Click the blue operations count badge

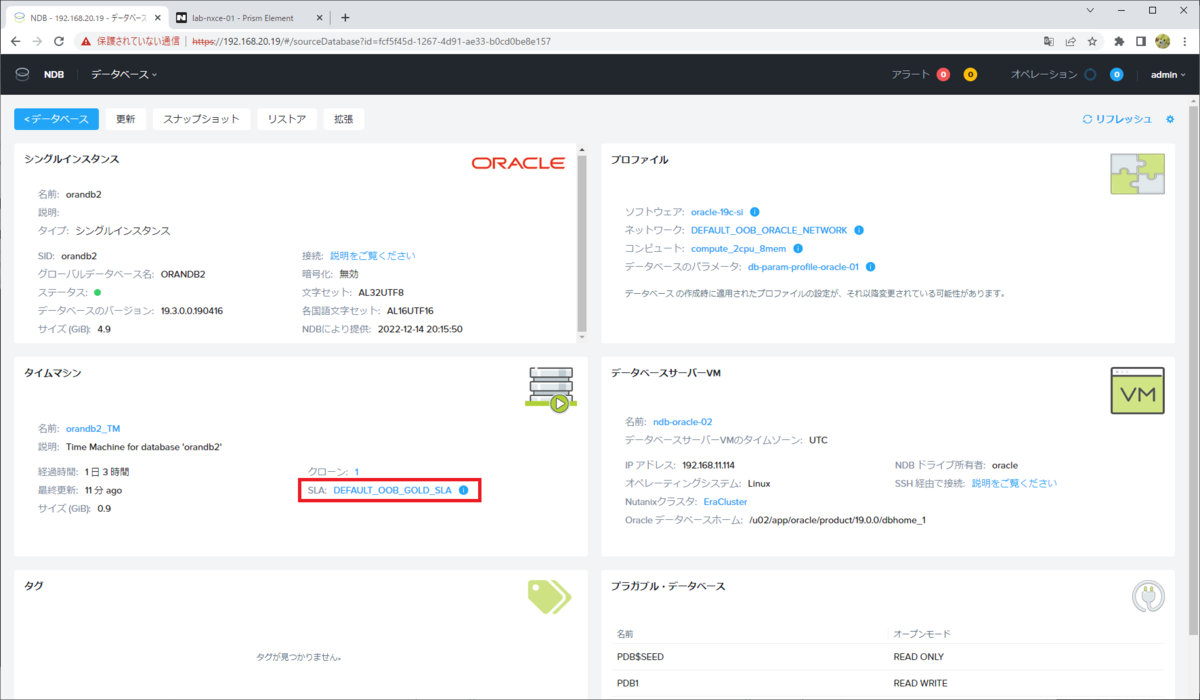pyautogui.click(x=1116, y=74)
